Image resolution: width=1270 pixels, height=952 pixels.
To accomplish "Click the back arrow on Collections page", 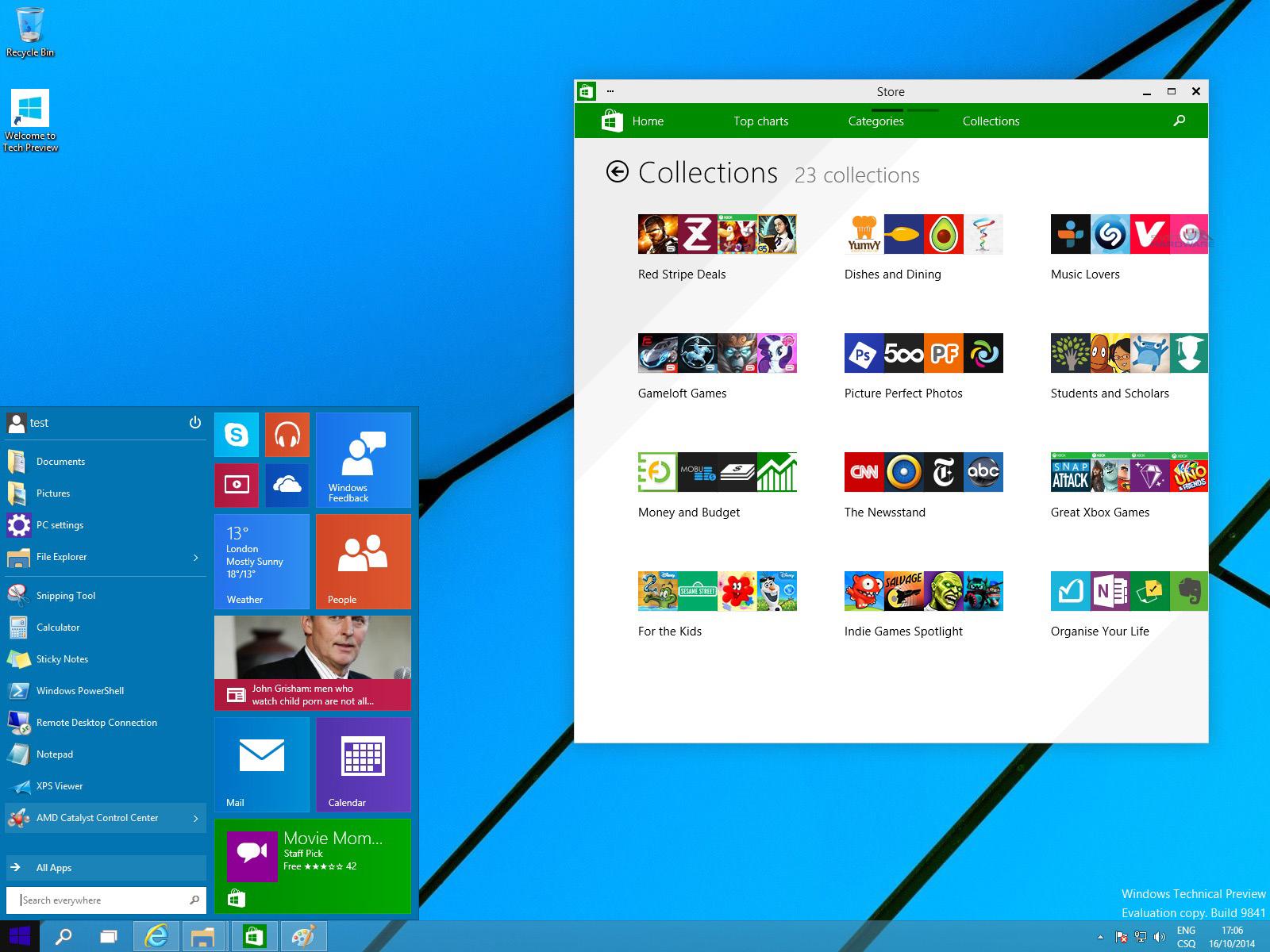I will (620, 171).
